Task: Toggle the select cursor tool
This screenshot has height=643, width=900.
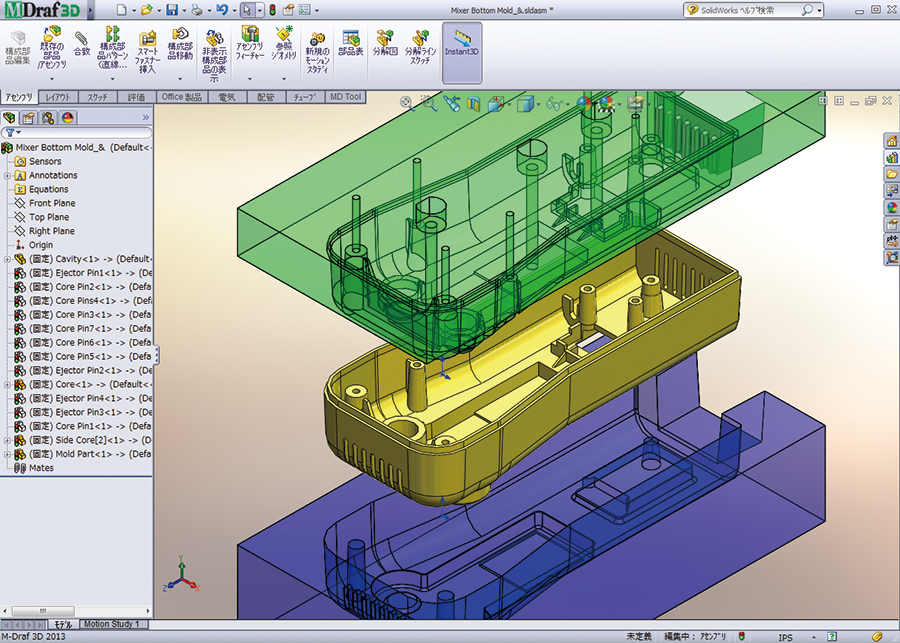Action: (247, 10)
